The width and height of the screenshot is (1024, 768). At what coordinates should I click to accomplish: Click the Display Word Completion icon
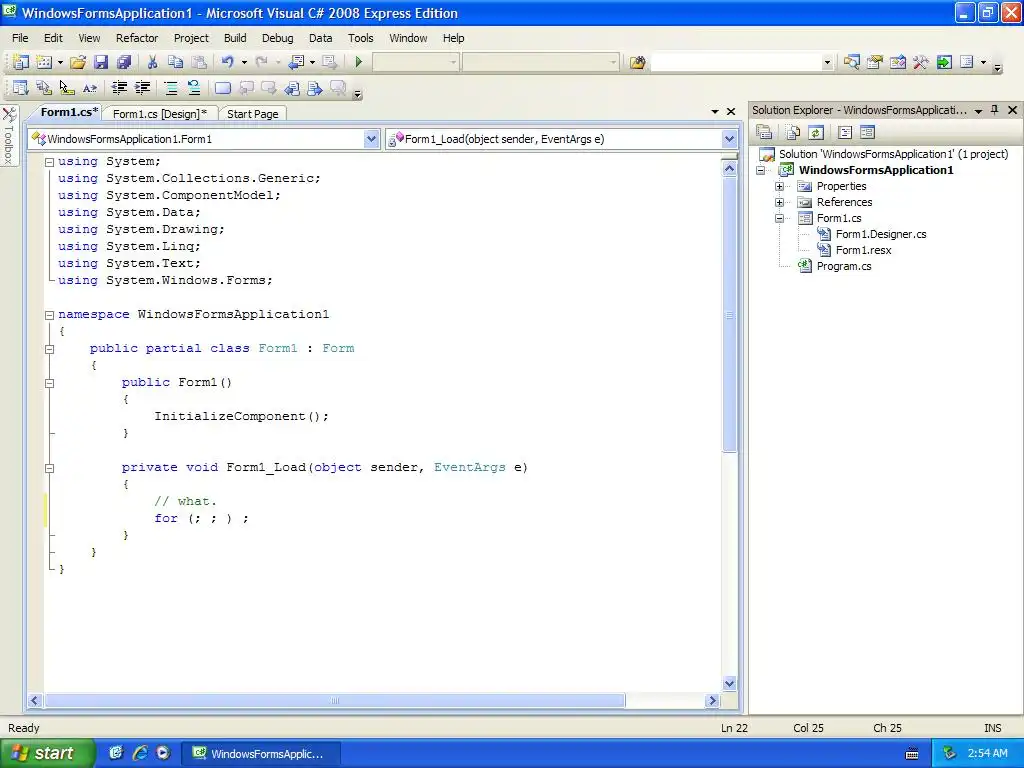pyautogui.click(x=90, y=88)
